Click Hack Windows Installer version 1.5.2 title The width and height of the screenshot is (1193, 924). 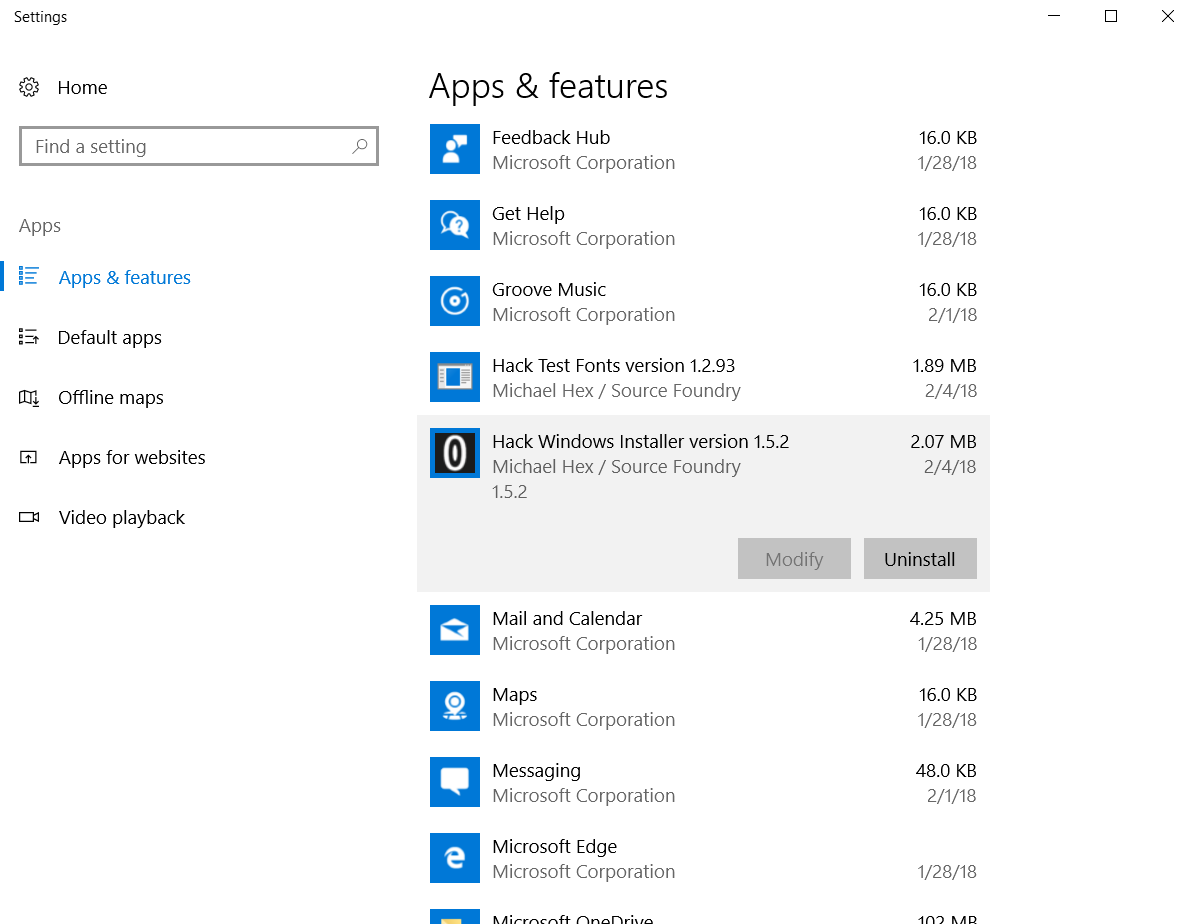[641, 441]
